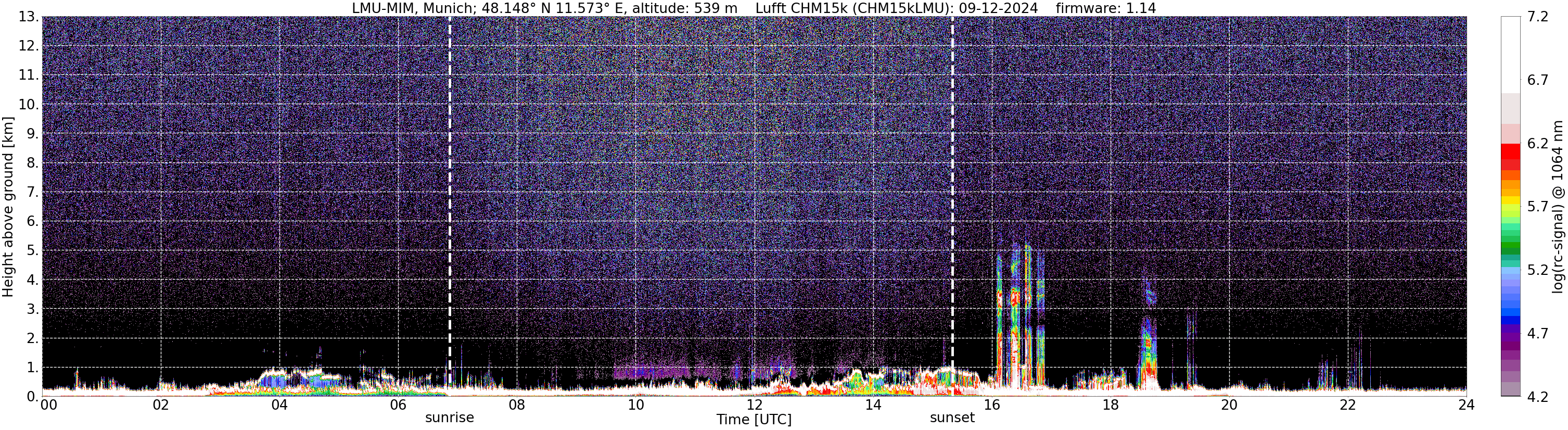Image resolution: width=1568 pixels, height=430 pixels.
Task: Click the Height above ground [km] axis label
Action: tap(8, 206)
